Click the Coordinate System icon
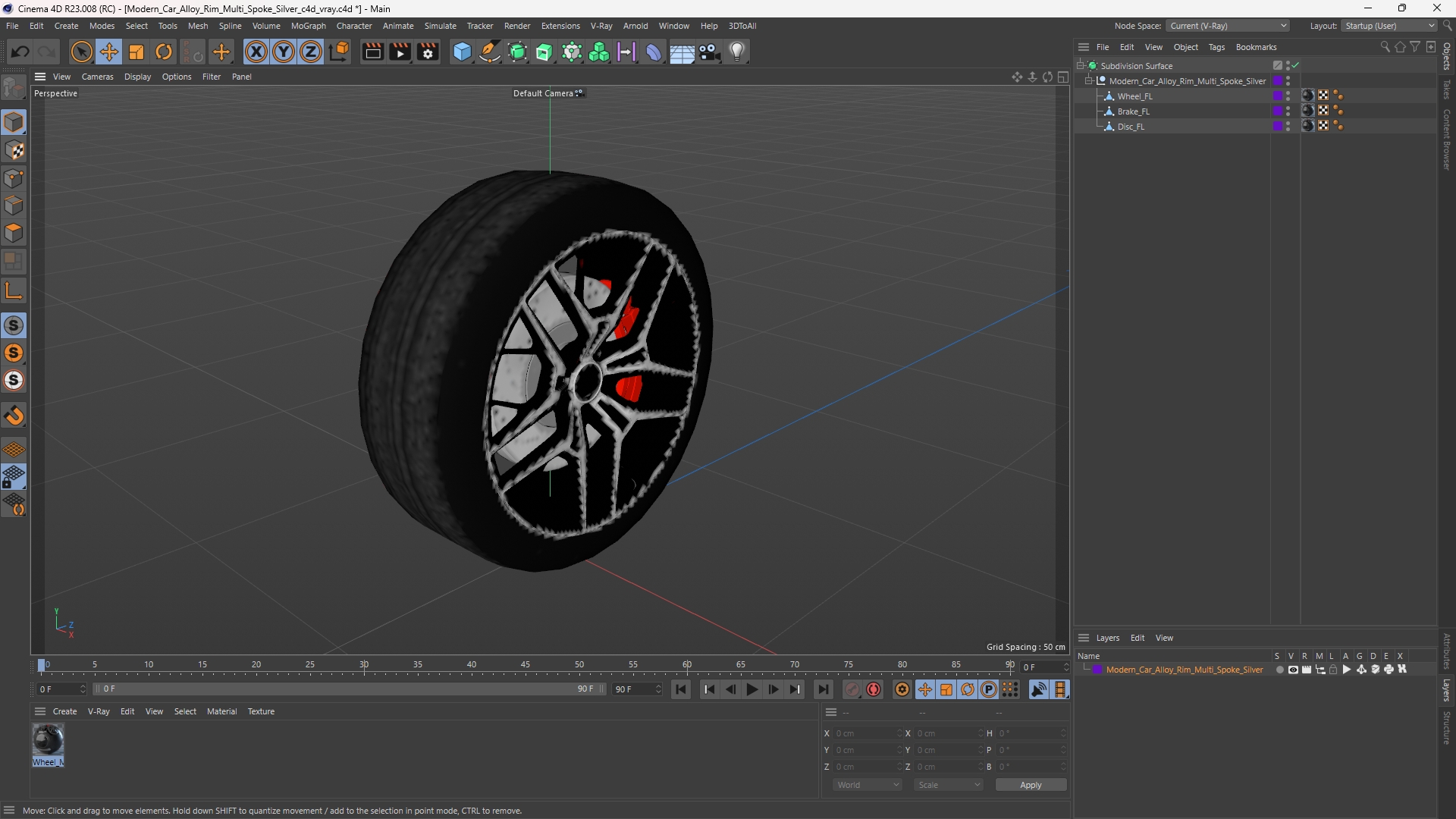The width and height of the screenshot is (1456, 819). (340, 52)
